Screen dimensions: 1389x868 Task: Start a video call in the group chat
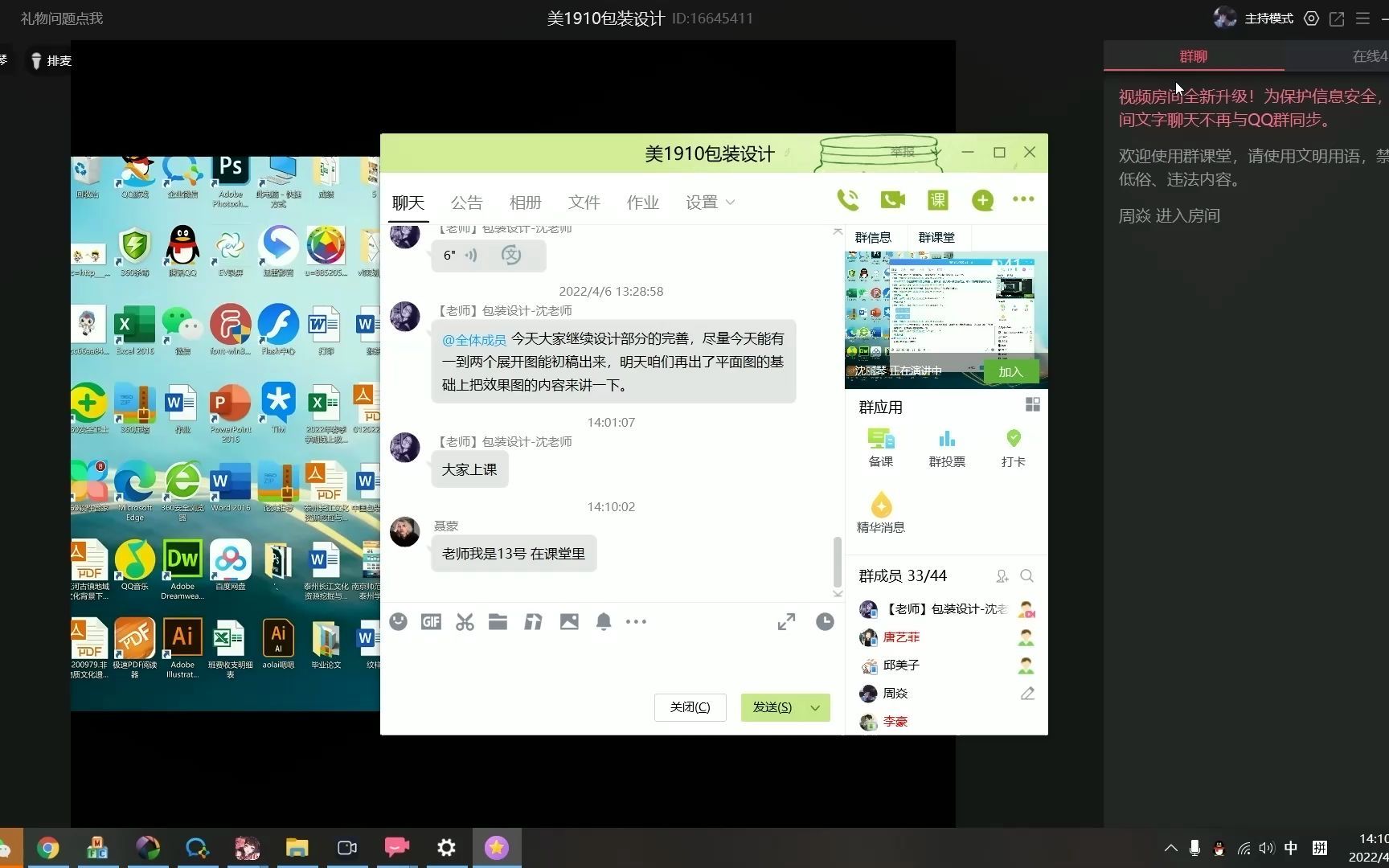click(893, 199)
